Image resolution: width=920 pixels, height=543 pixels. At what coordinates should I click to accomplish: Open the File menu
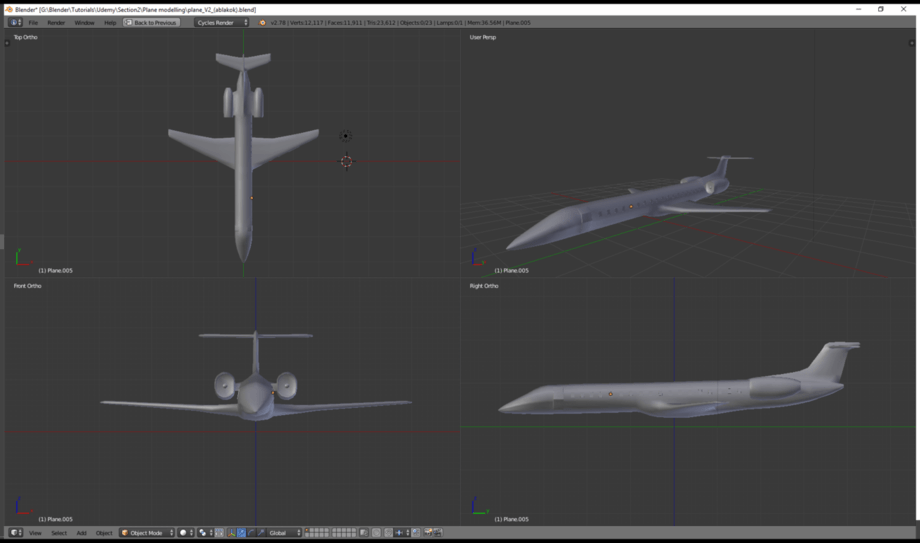coord(33,22)
